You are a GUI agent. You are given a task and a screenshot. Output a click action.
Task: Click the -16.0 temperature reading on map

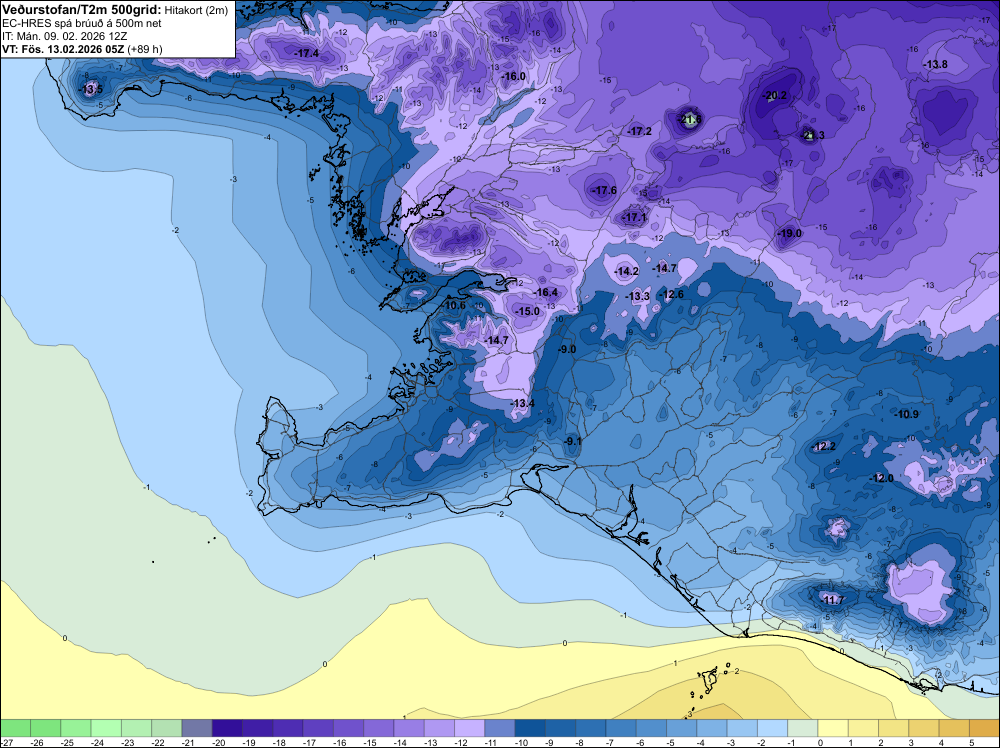[x=513, y=77]
